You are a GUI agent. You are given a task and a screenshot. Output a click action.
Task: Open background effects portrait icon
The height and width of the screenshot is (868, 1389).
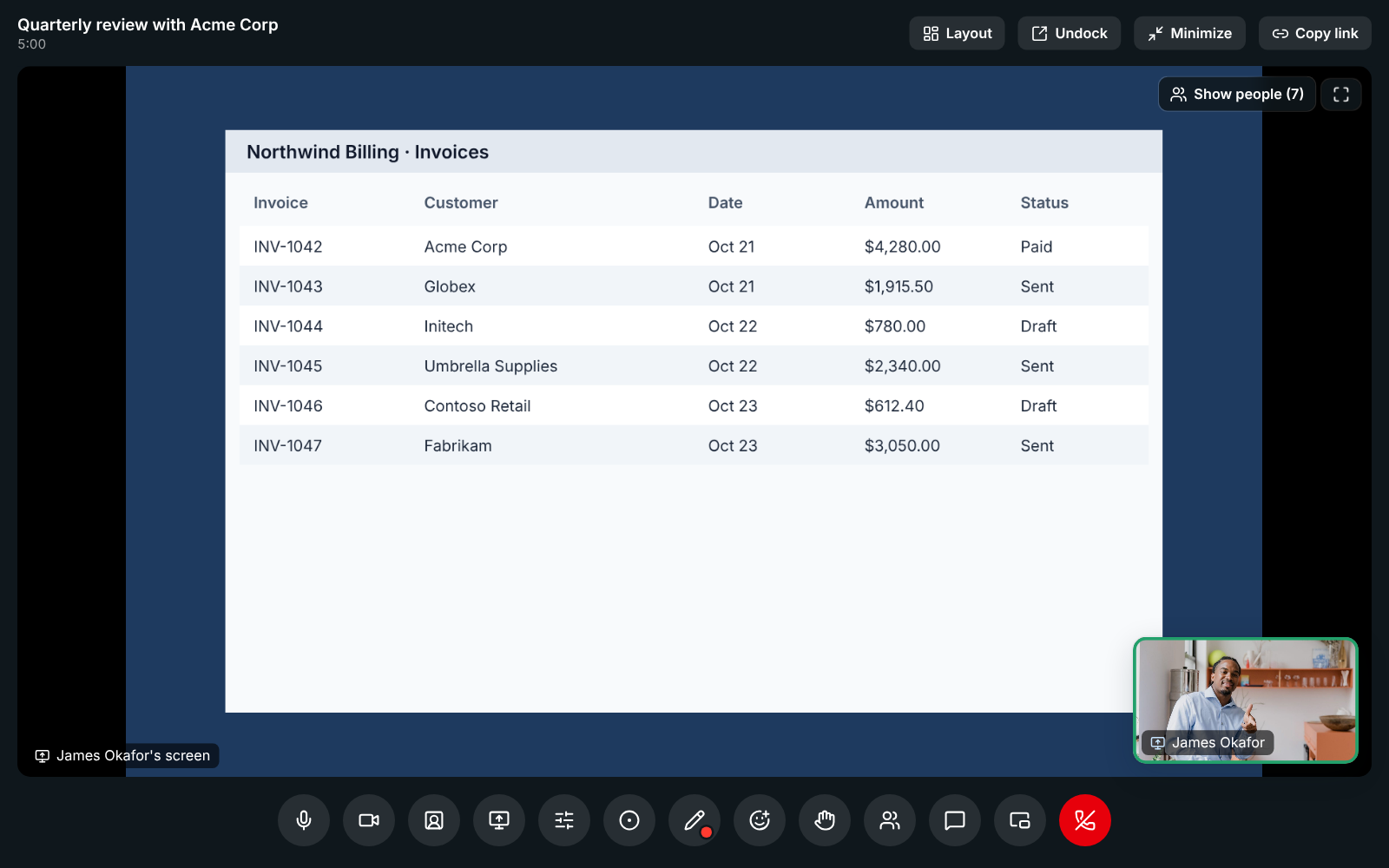point(434,820)
